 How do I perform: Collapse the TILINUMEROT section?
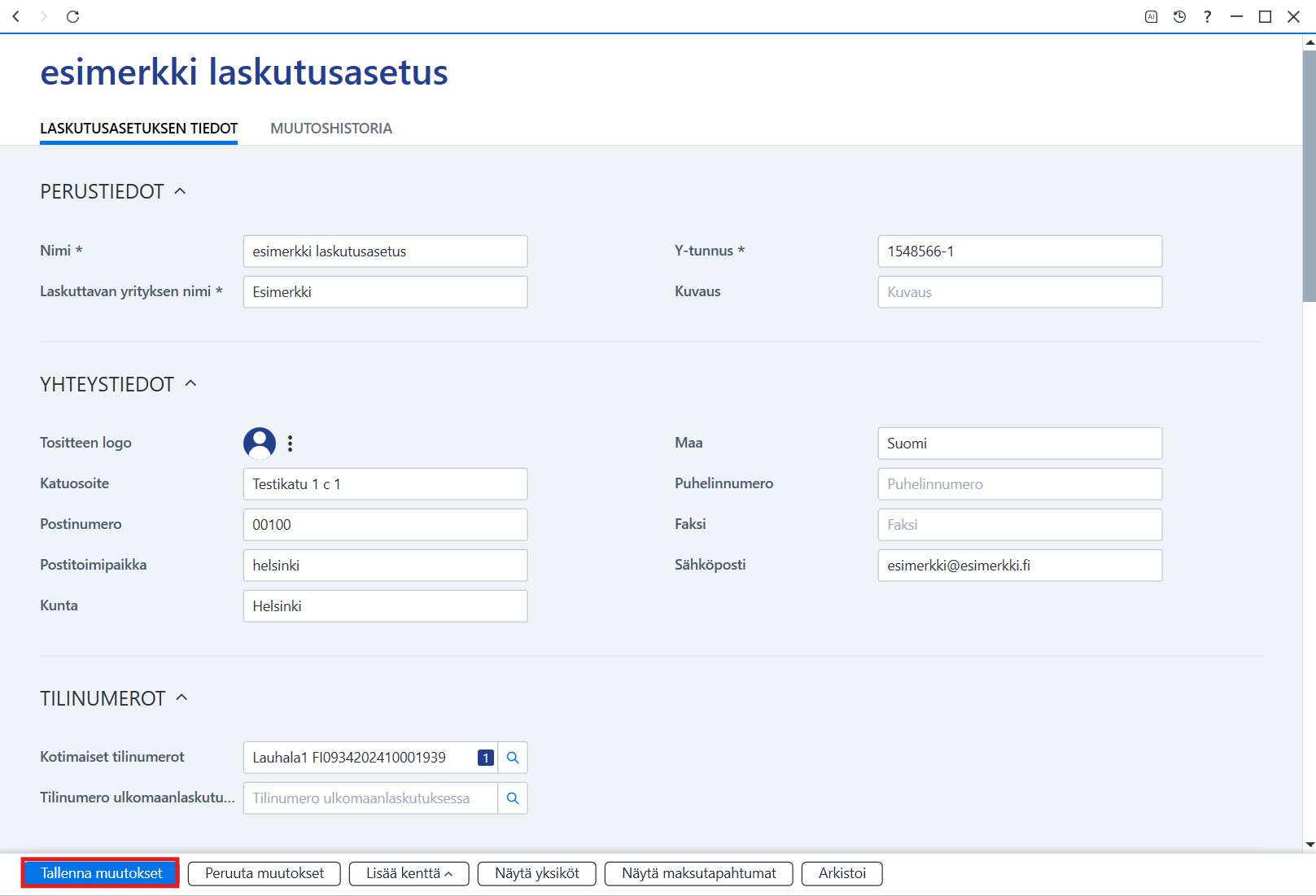181,697
